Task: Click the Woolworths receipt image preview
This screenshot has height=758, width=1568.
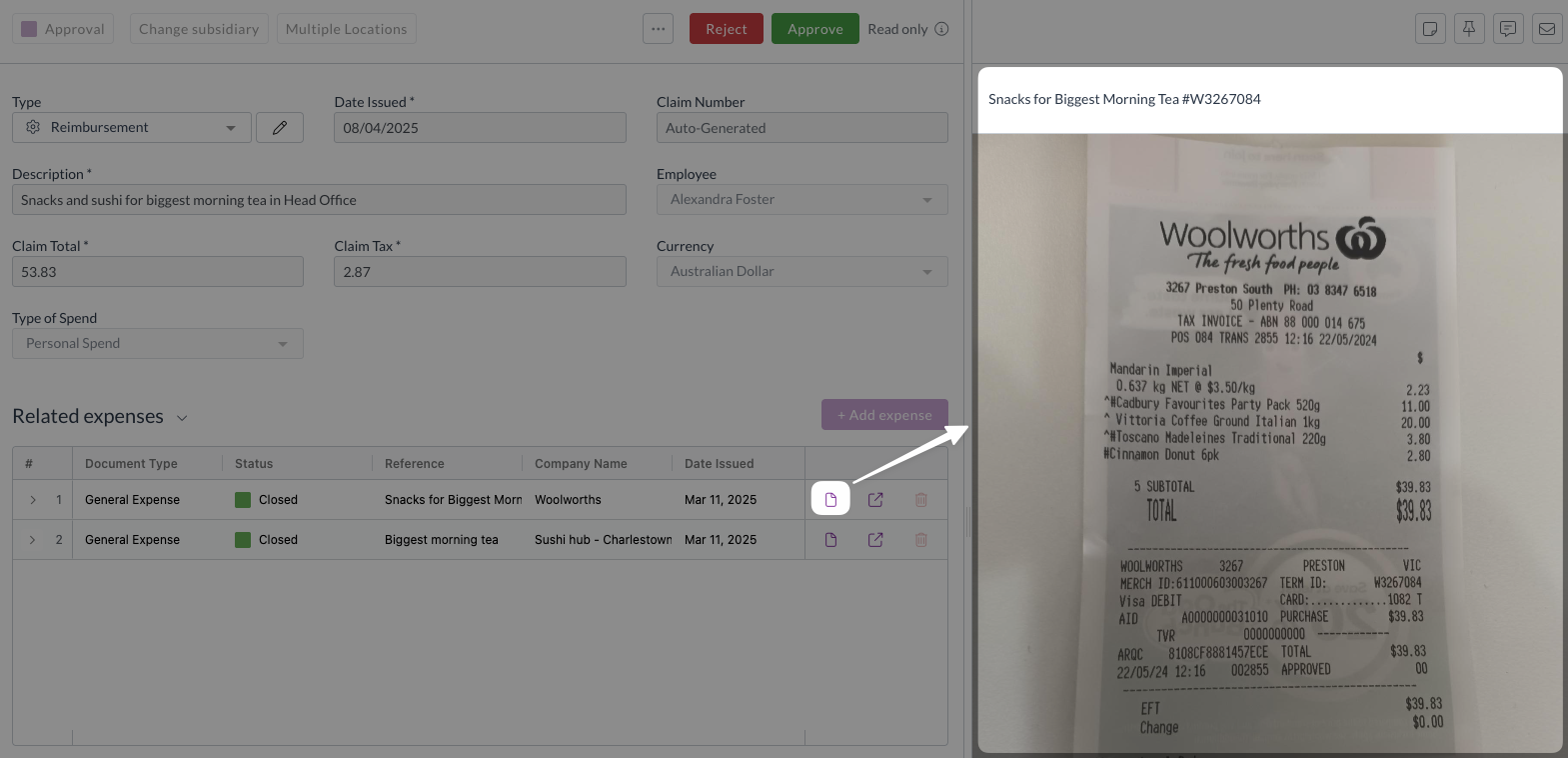Action: [x=1270, y=443]
